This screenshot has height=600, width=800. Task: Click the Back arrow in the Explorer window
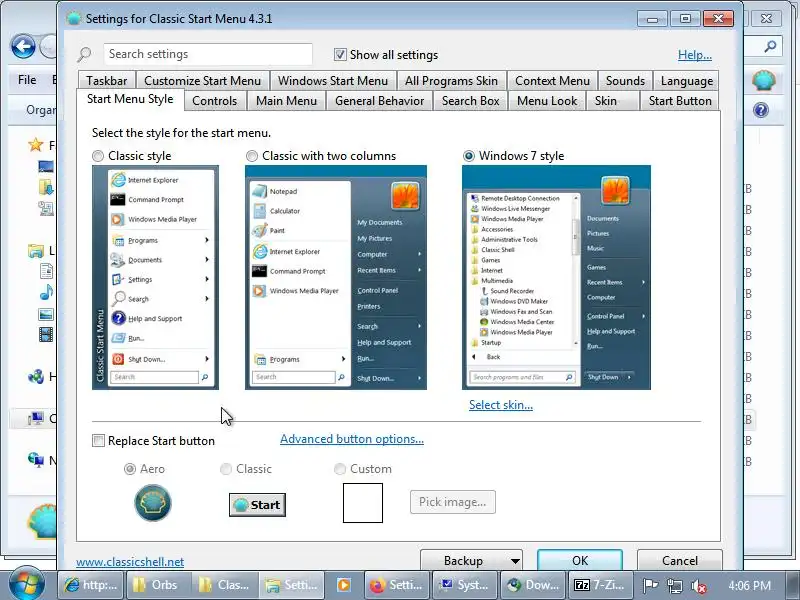point(23,47)
